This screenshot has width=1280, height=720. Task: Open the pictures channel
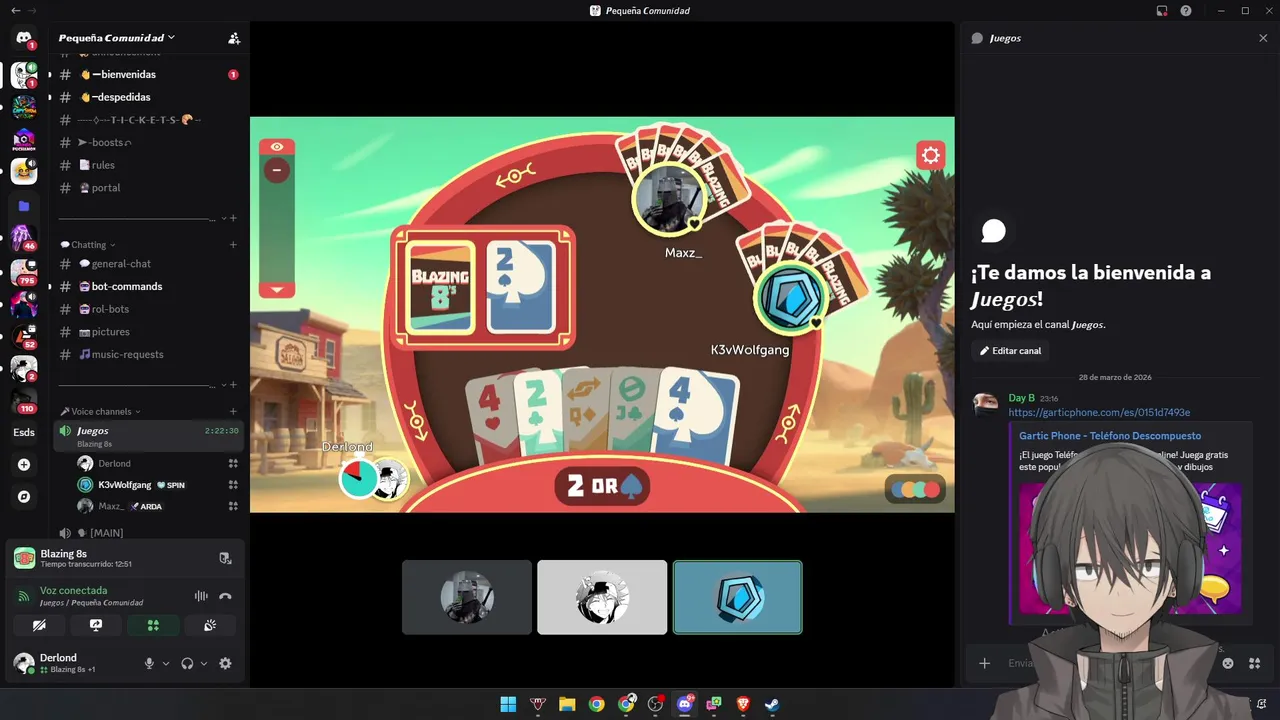(147, 331)
